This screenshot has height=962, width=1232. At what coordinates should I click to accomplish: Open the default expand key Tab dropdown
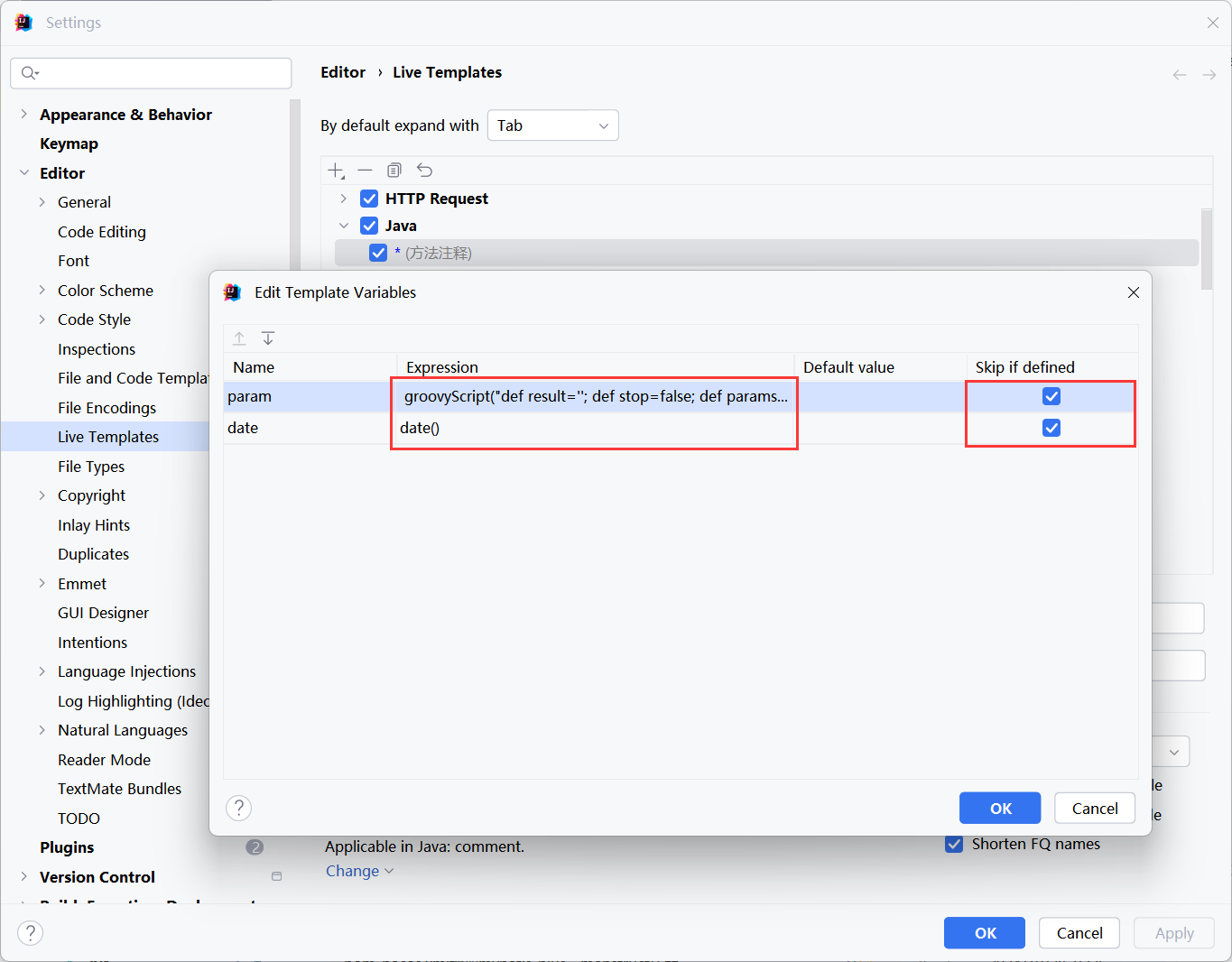coord(553,125)
